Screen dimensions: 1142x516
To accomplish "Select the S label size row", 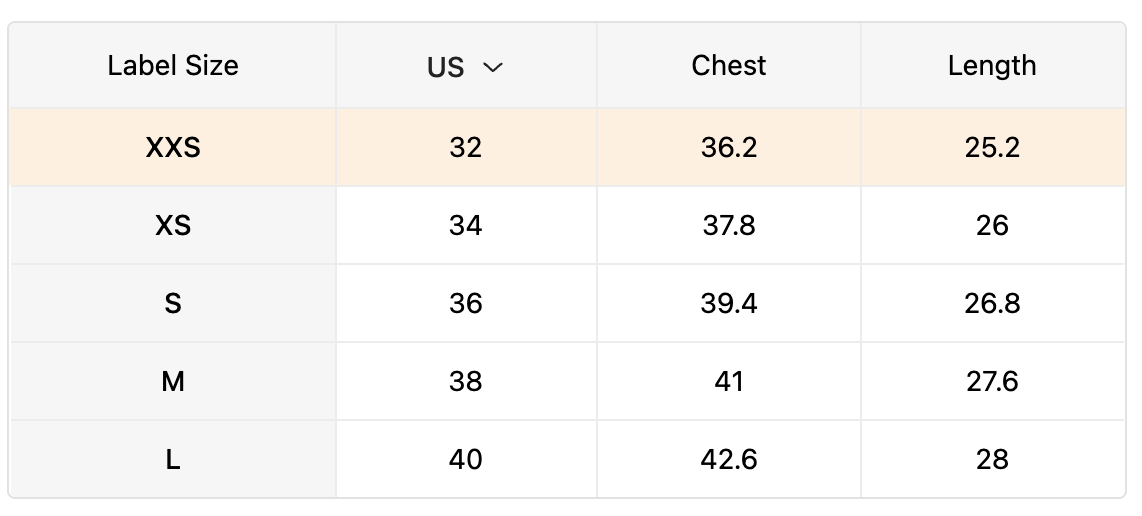I will pos(173,304).
